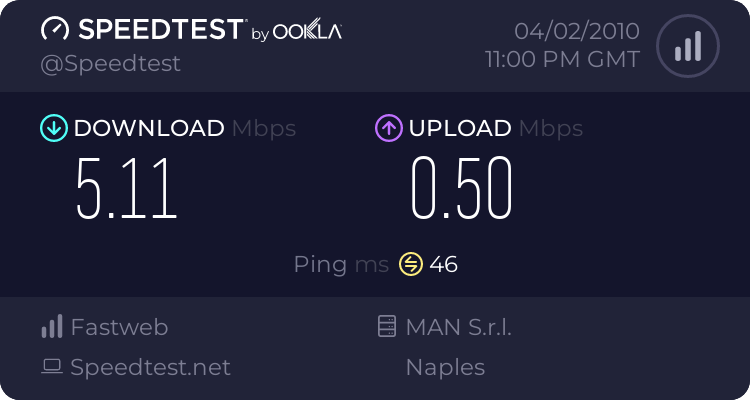Click the yellow ping icon
The width and height of the screenshot is (750, 400).
411,264
